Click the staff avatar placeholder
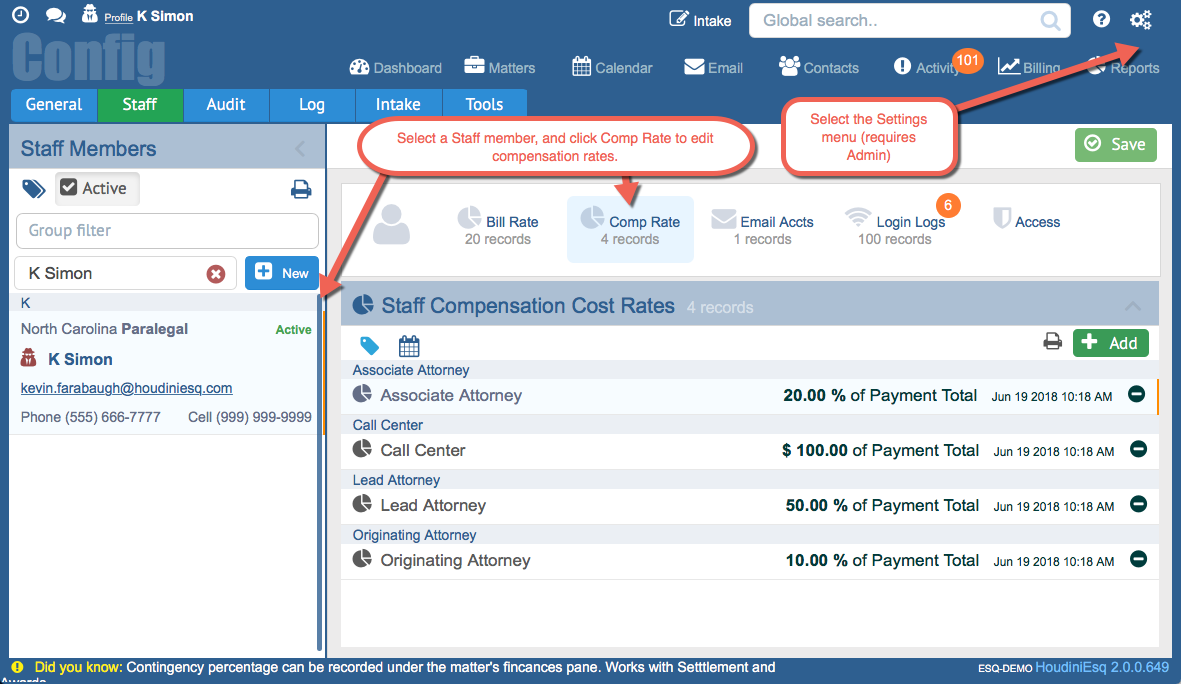Viewport: 1181px width, 684px height. pyautogui.click(x=392, y=224)
